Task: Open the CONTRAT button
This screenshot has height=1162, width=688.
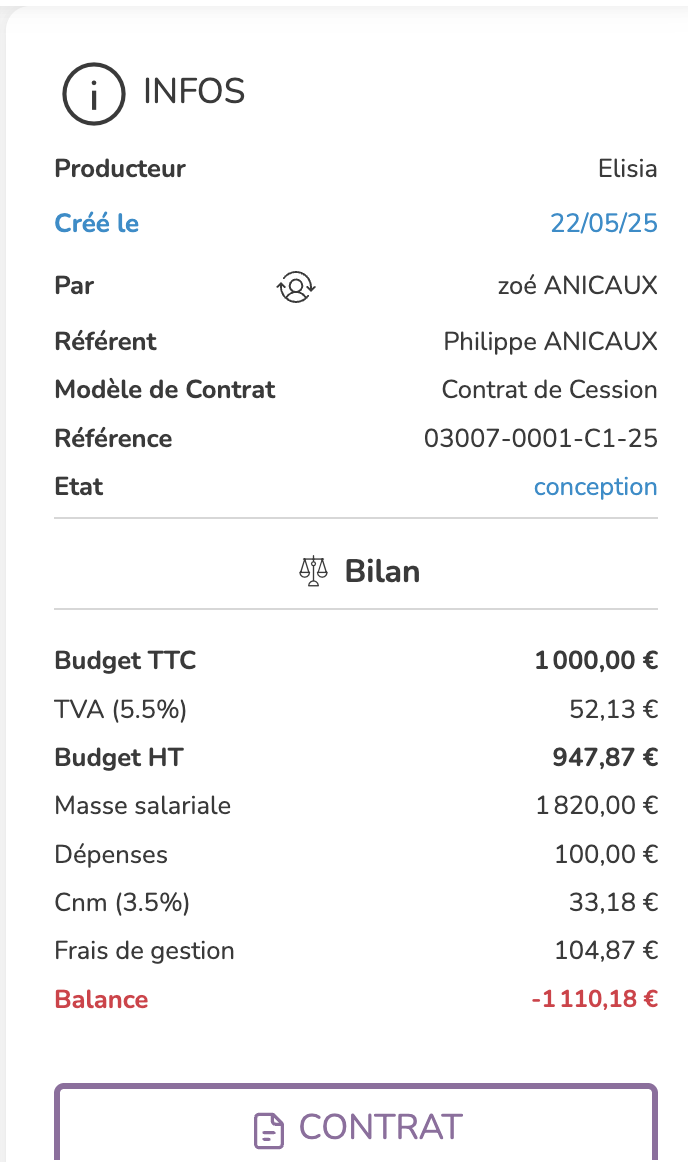Action: pos(356,1128)
